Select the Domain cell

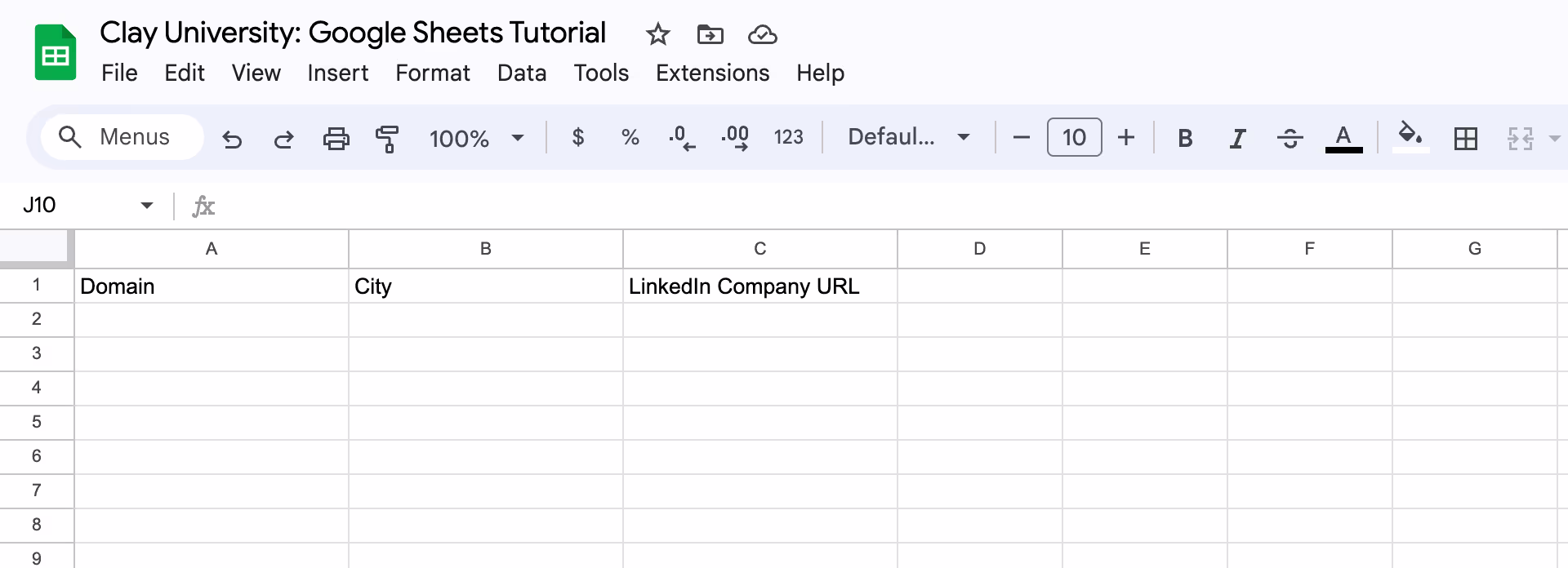[212, 286]
